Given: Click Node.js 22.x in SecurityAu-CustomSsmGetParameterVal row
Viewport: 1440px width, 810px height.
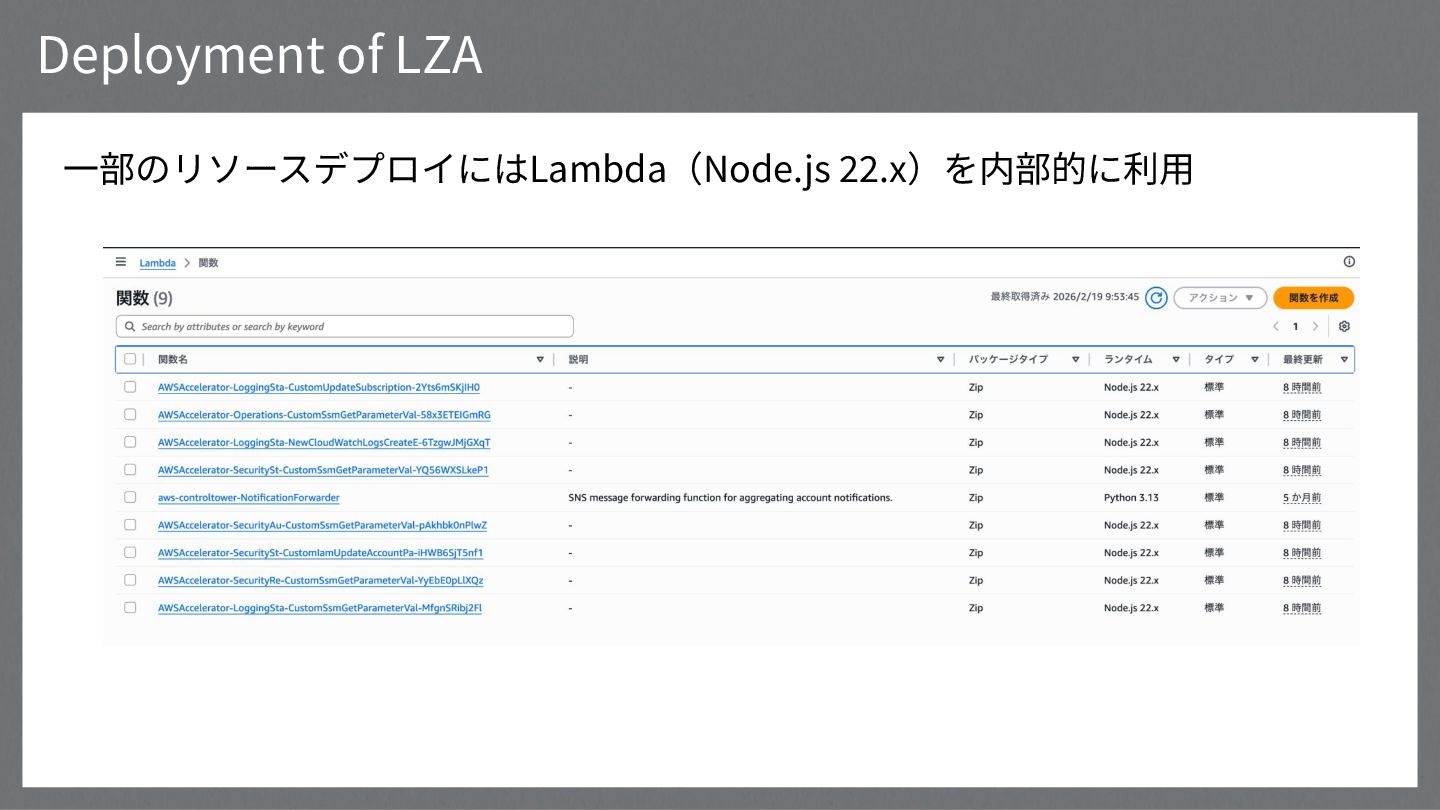Looking at the screenshot, I should coord(1131,525).
